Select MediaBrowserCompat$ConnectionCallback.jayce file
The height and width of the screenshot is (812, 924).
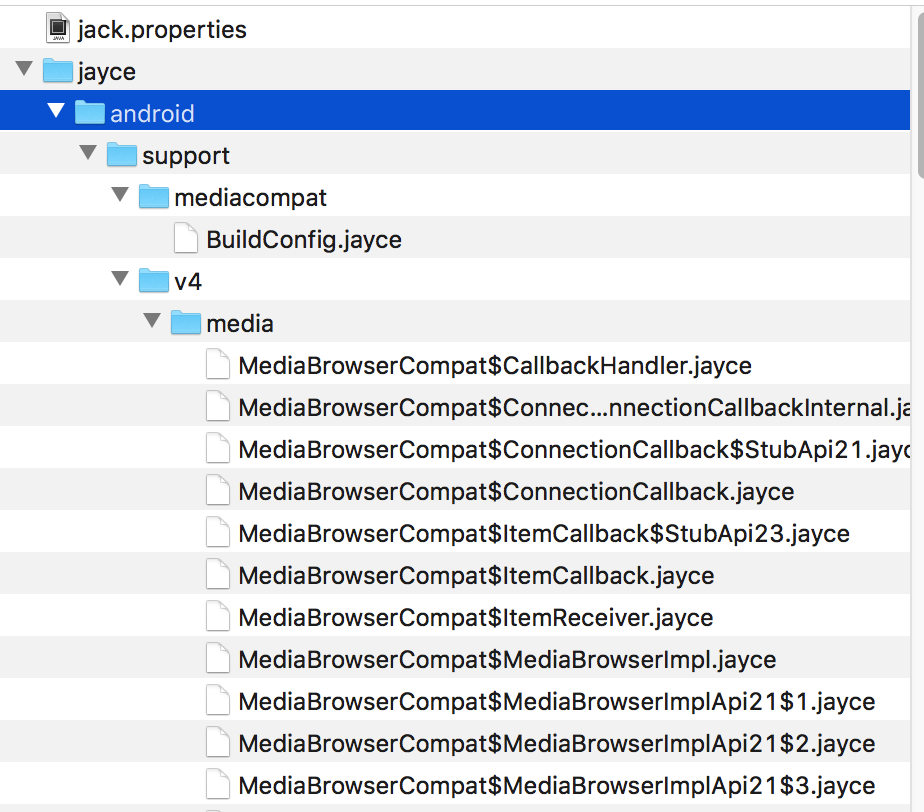(515, 491)
